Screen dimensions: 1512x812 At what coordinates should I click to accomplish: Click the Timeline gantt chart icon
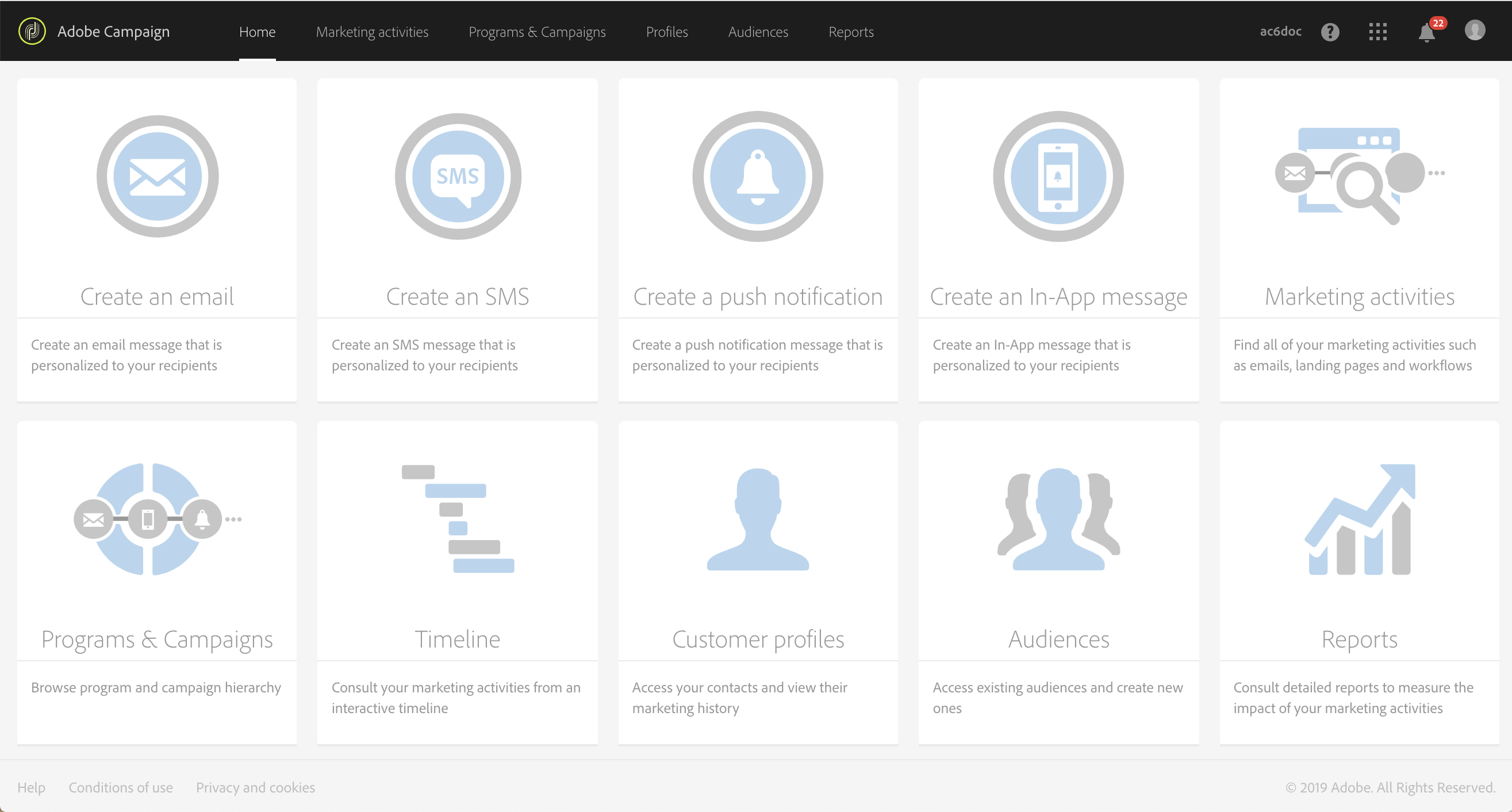tap(458, 519)
